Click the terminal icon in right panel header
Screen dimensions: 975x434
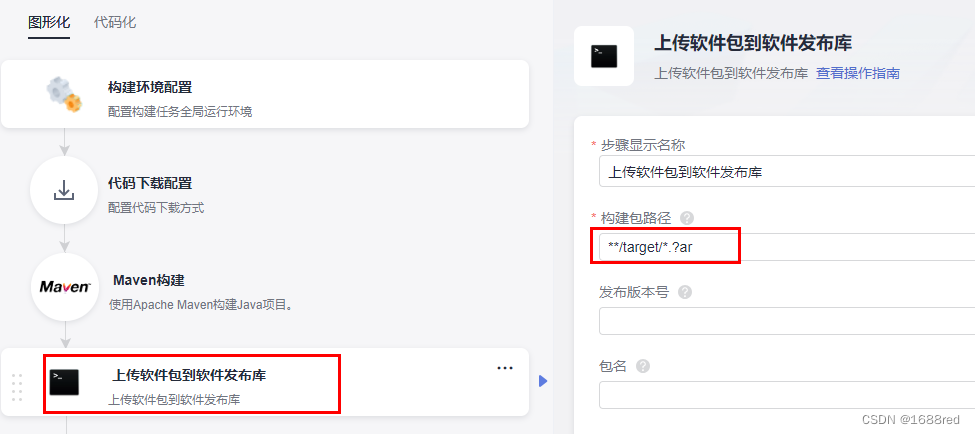[x=604, y=56]
